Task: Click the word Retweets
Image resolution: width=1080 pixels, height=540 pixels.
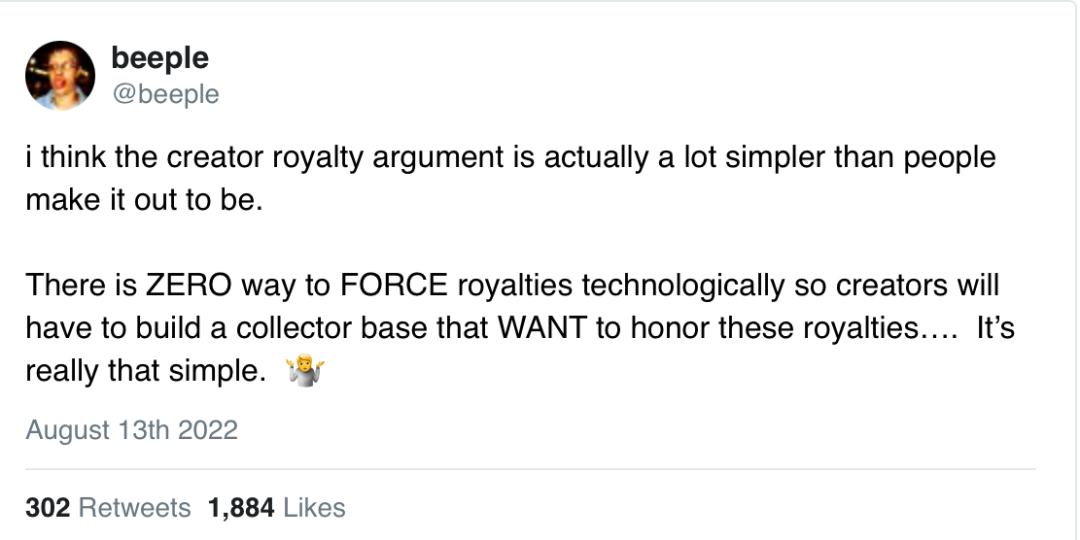Action: click(134, 508)
